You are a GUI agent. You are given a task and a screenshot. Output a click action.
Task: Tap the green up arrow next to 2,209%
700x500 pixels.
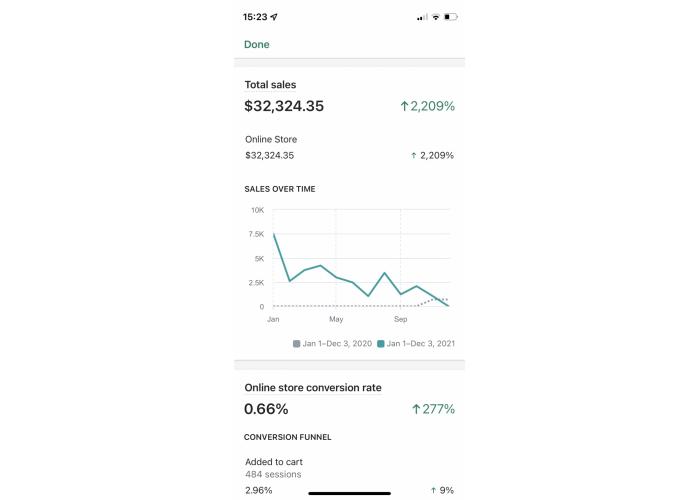pos(404,106)
